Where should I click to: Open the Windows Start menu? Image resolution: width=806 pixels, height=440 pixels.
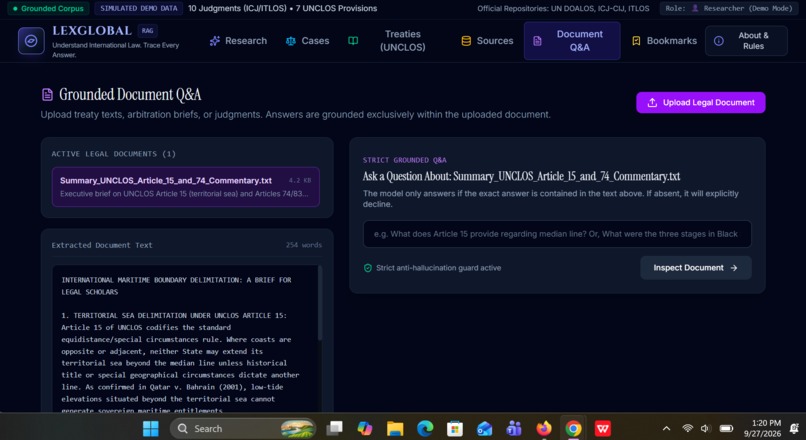tap(151, 428)
